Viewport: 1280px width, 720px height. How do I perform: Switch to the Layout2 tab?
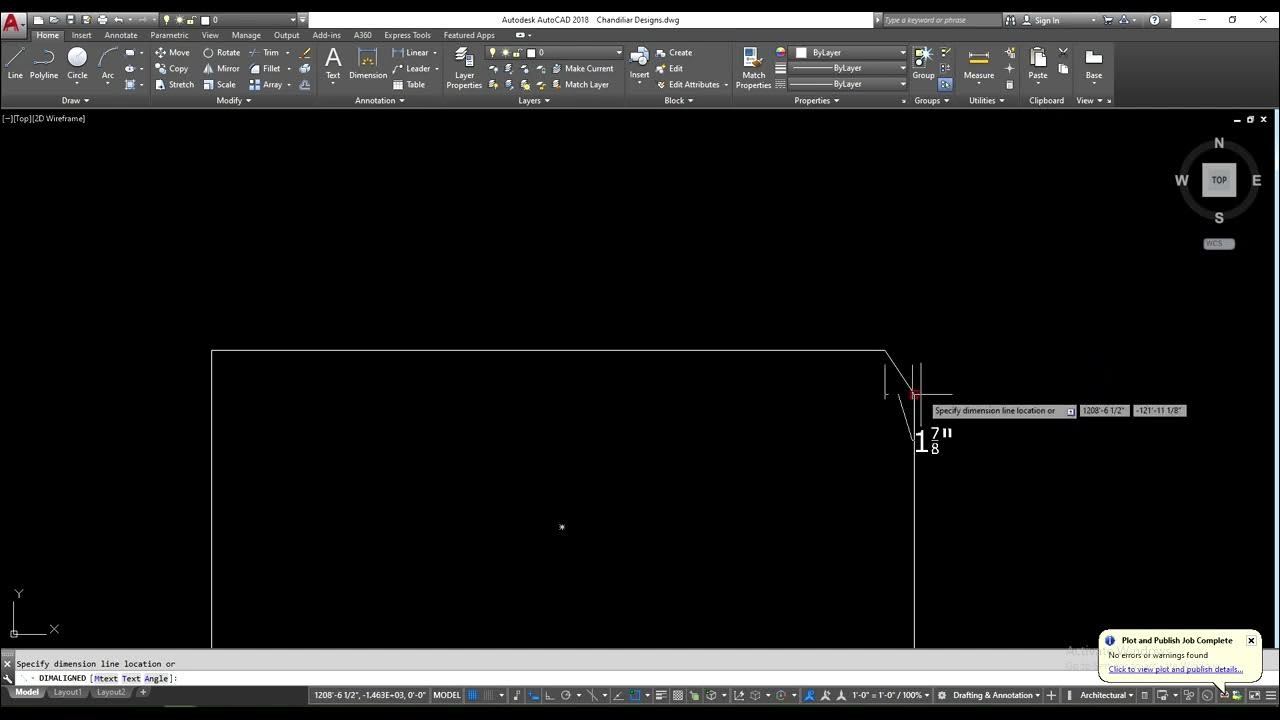point(111,692)
